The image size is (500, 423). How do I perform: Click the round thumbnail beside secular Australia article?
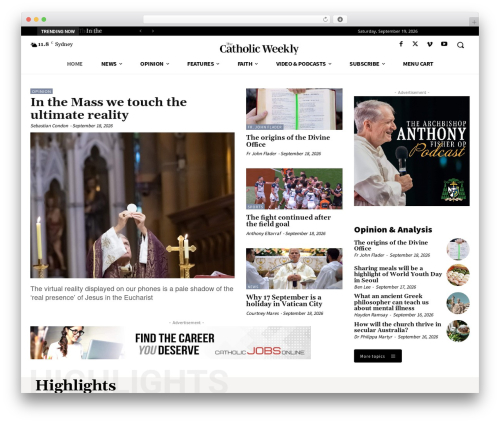pos(458,331)
